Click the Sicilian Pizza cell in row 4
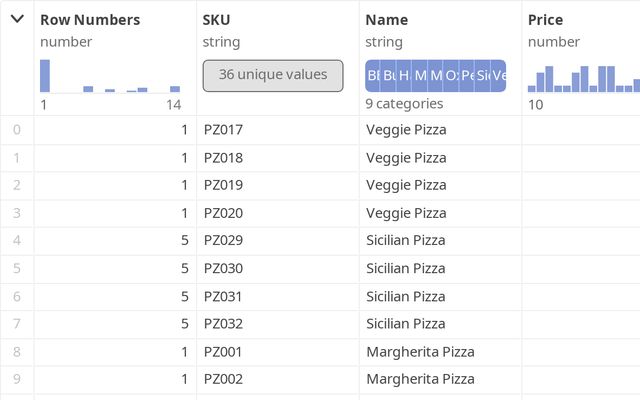Image resolution: width=640 pixels, height=400 pixels. point(406,241)
